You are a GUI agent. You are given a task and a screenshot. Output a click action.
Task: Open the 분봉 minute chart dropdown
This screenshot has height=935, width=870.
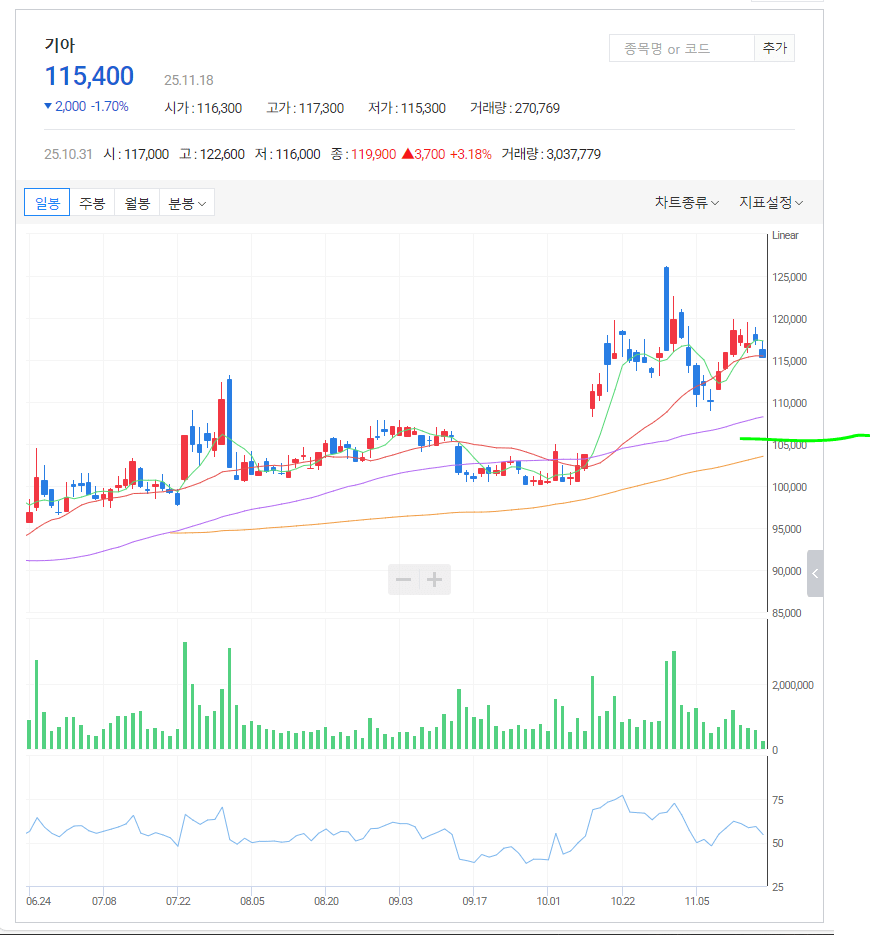tap(187, 203)
